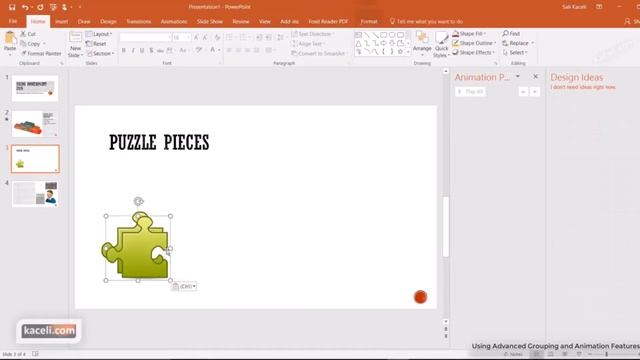
Task: Open the Layout dropdown
Action: (x=99, y=34)
